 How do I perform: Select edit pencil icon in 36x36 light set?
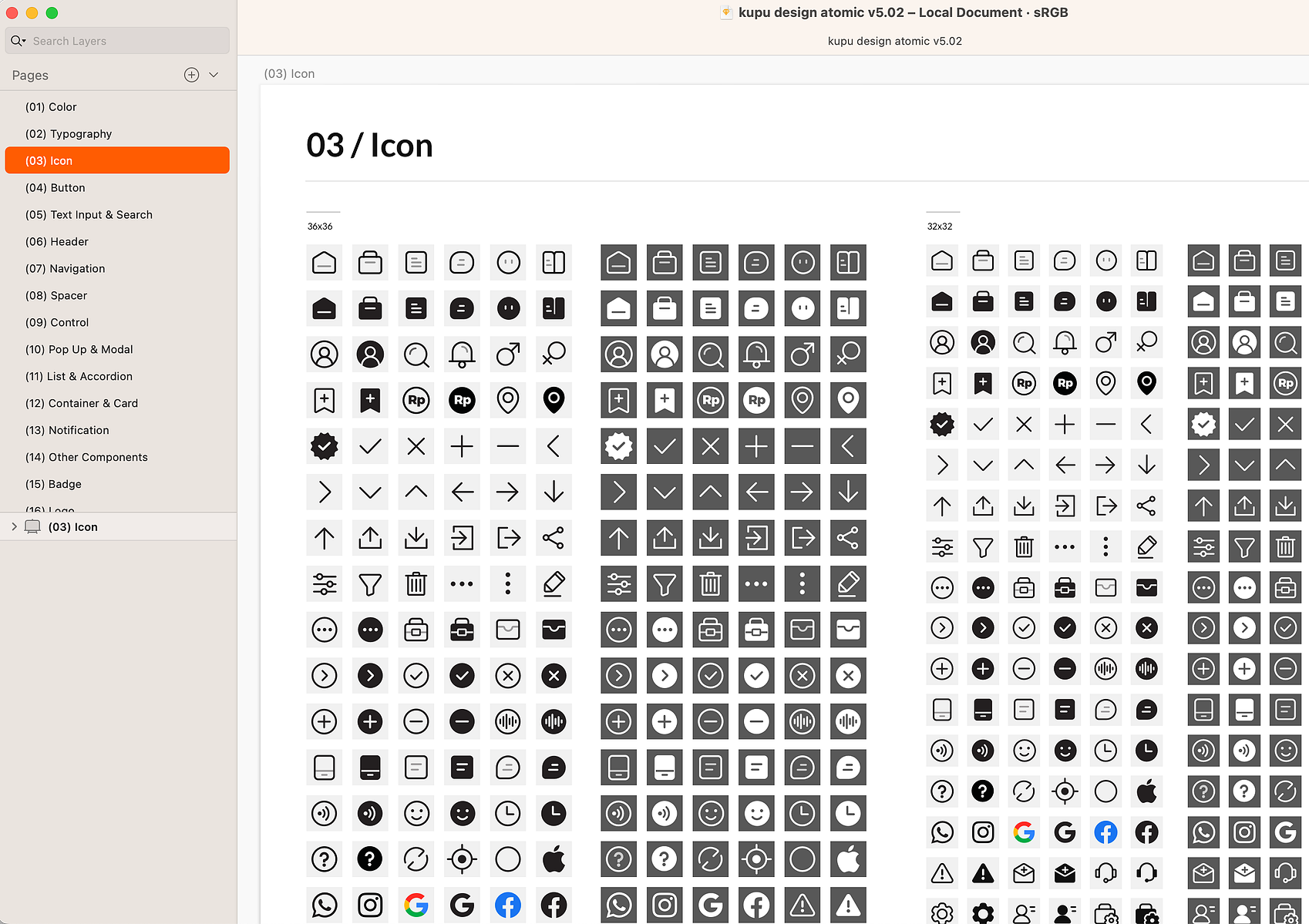click(x=554, y=583)
